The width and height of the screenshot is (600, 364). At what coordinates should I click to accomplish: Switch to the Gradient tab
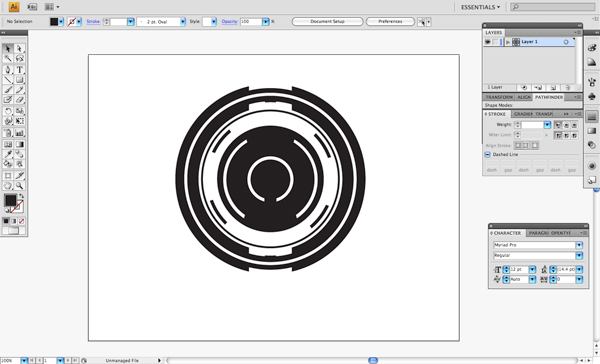coord(523,114)
